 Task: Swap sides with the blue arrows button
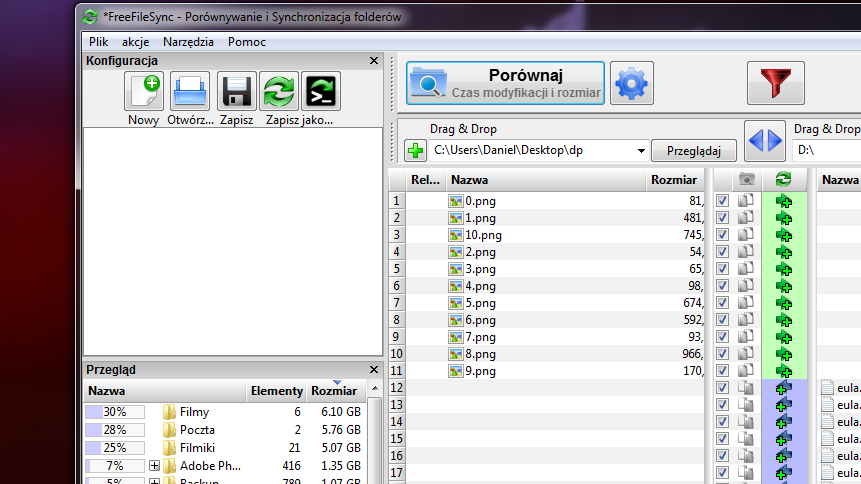[765, 141]
